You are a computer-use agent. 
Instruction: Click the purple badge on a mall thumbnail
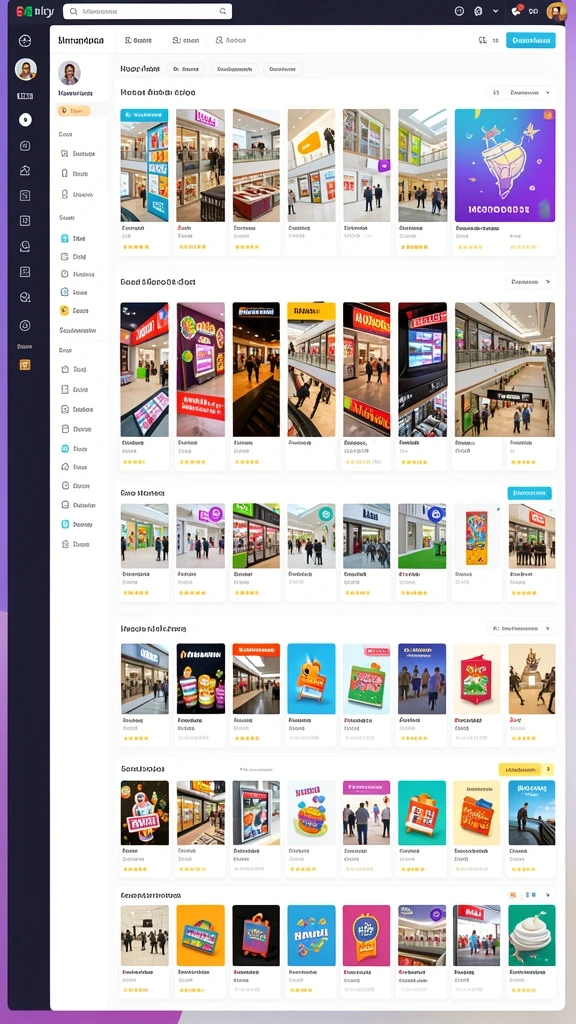click(x=384, y=166)
